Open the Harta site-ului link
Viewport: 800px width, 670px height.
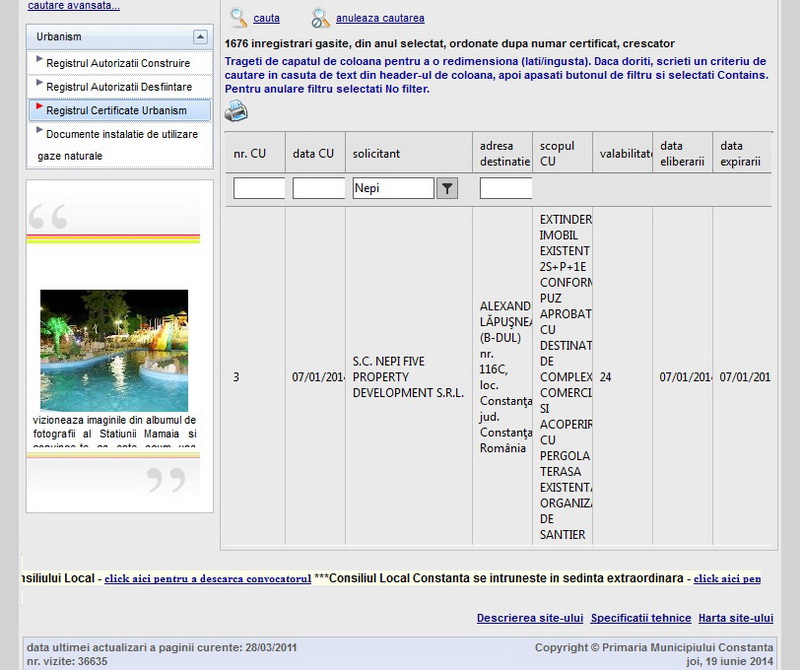tap(735, 618)
